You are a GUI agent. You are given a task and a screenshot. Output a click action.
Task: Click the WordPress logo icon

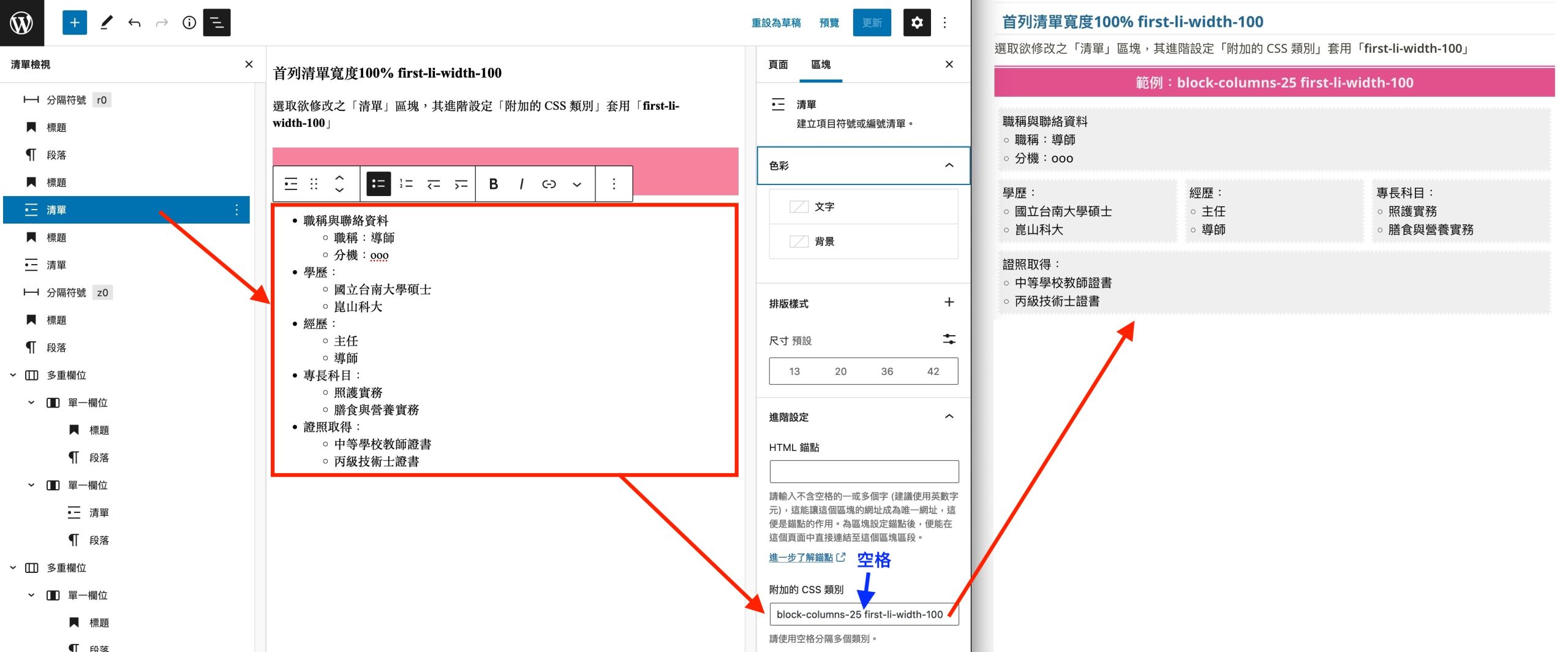[x=22, y=23]
